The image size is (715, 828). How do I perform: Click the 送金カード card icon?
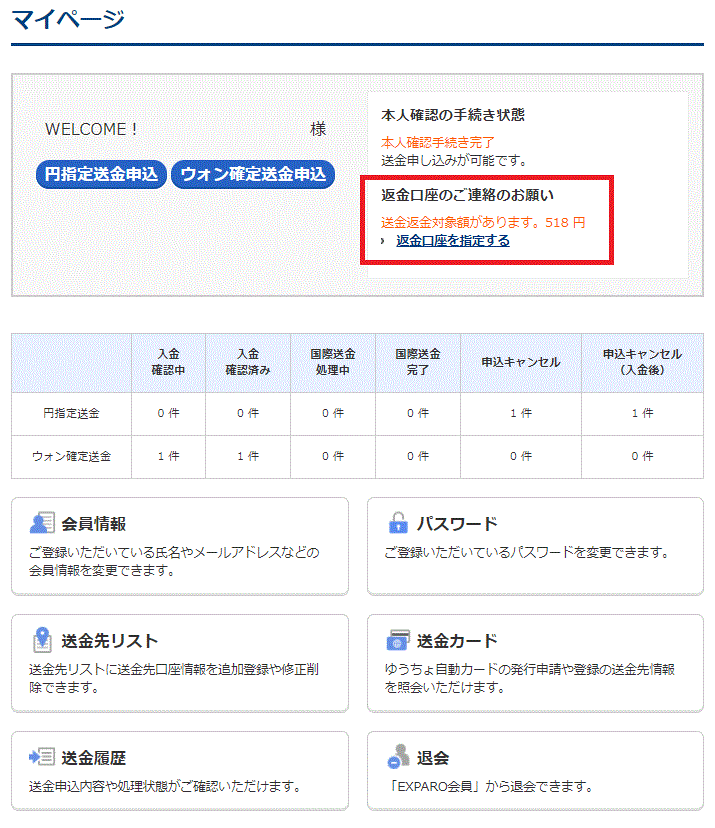(x=398, y=640)
